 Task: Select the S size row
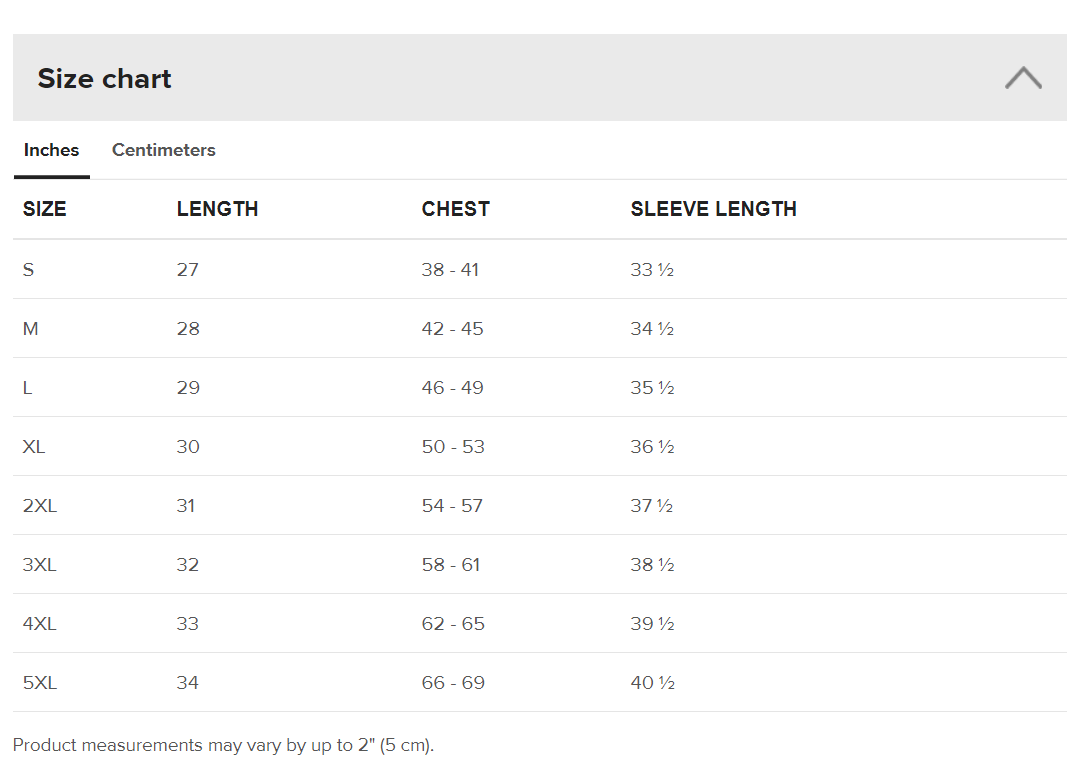tap(540, 269)
